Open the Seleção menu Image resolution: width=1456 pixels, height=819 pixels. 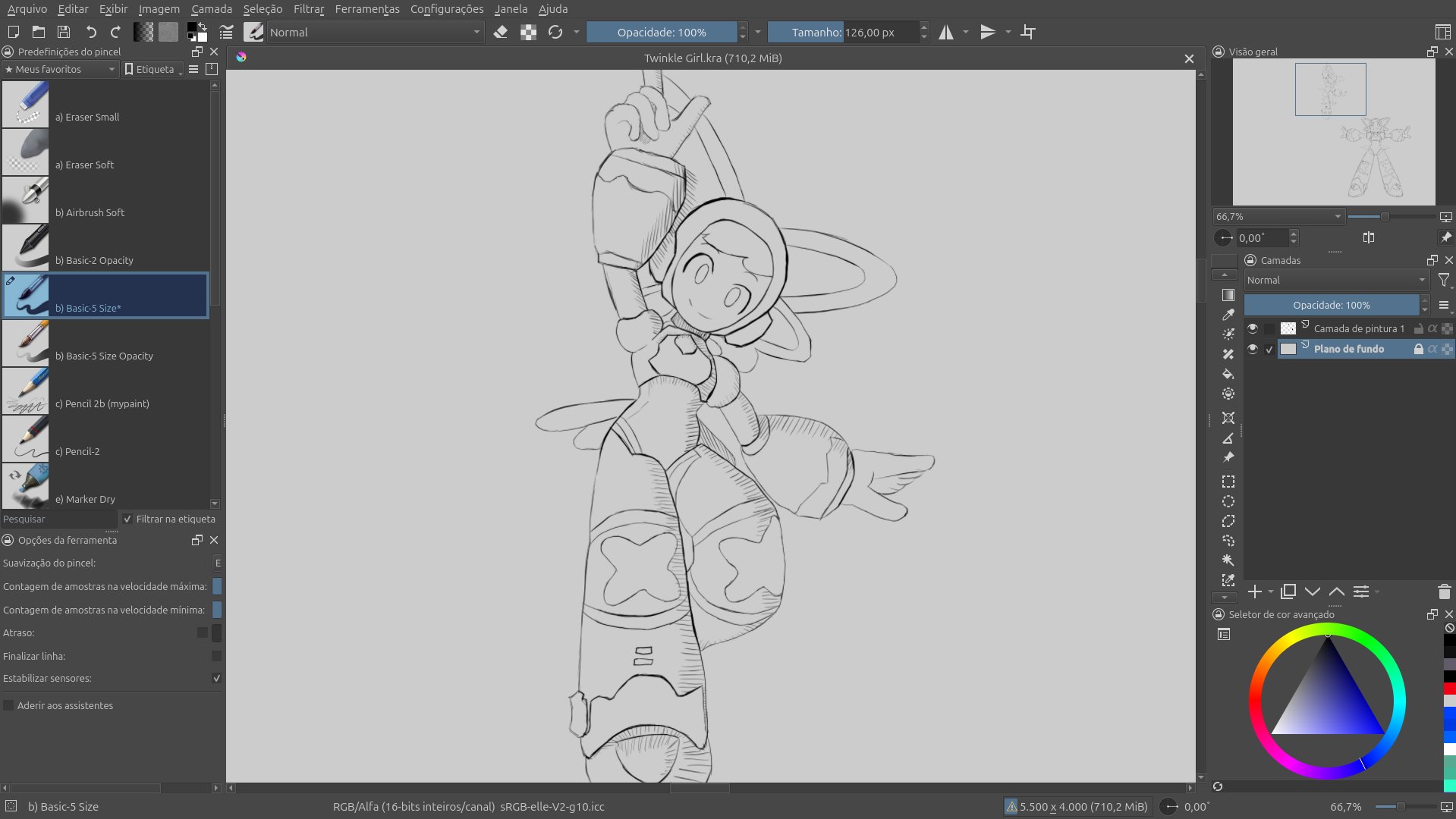(x=263, y=9)
